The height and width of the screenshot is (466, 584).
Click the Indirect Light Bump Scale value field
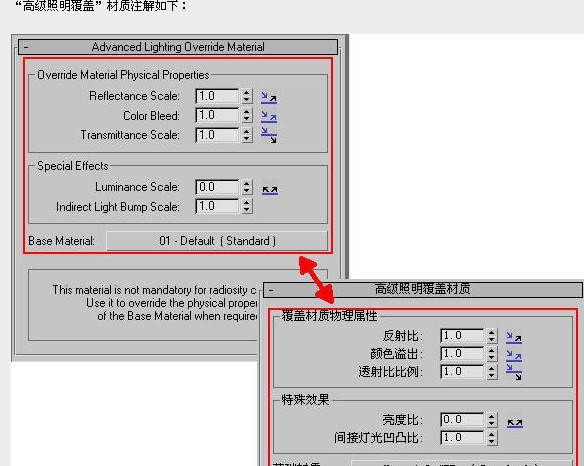coord(217,206)
